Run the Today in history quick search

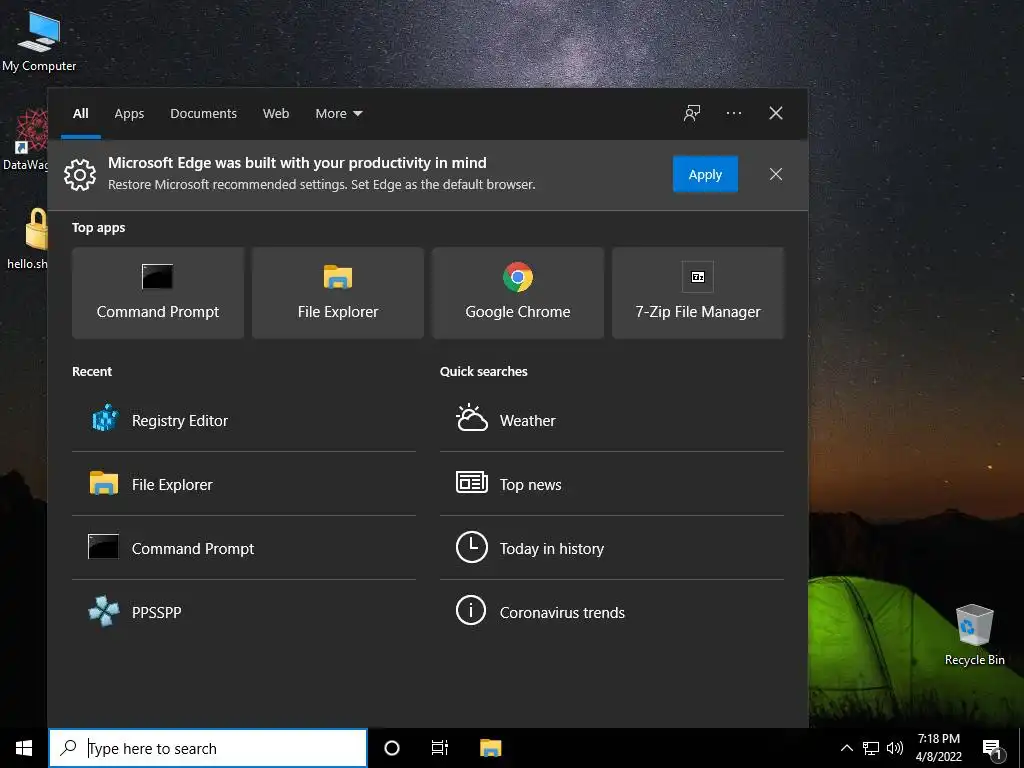(x=612, y=548)
